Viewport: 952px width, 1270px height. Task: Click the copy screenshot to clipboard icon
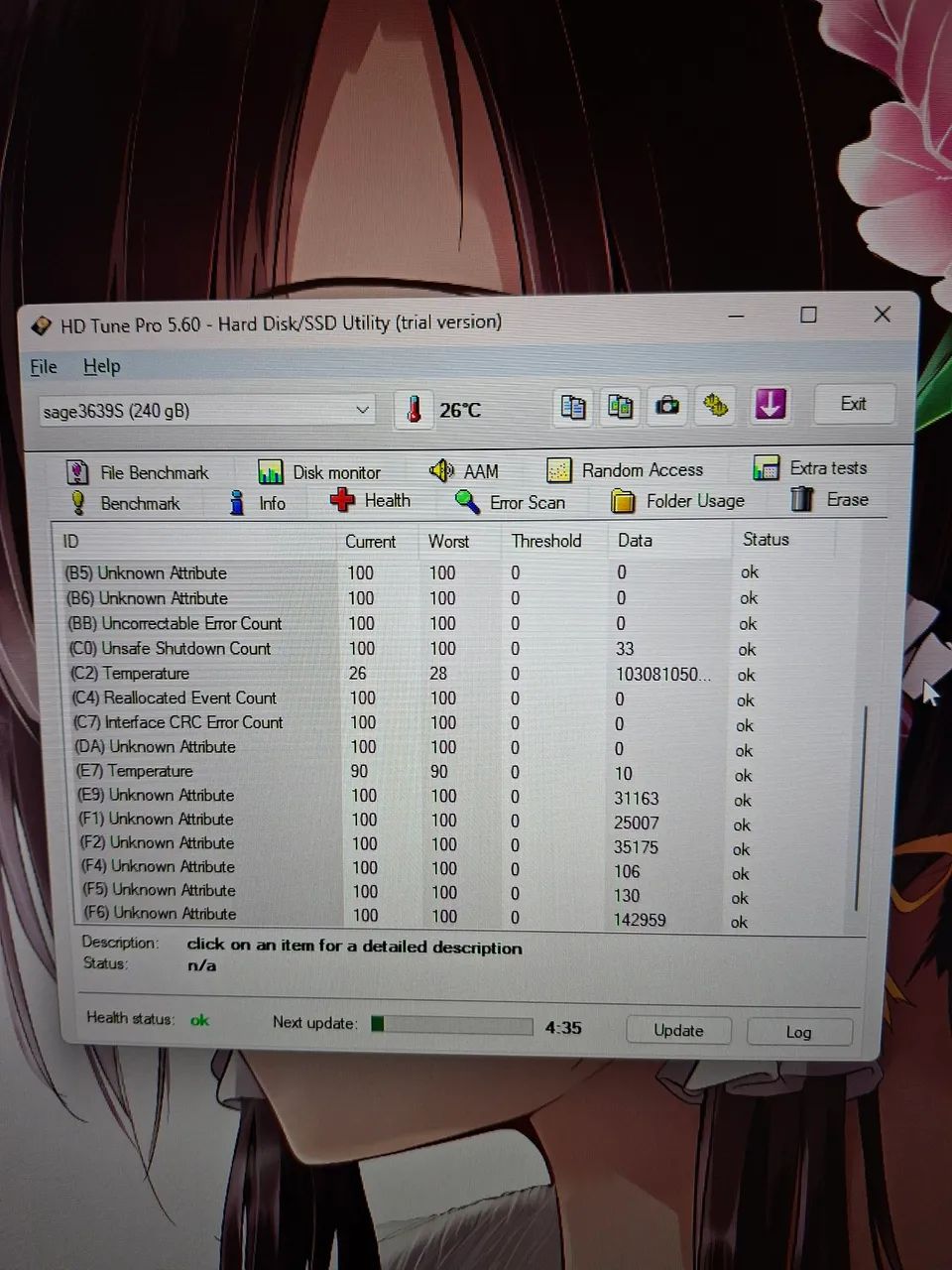click(x=620, y=406)
